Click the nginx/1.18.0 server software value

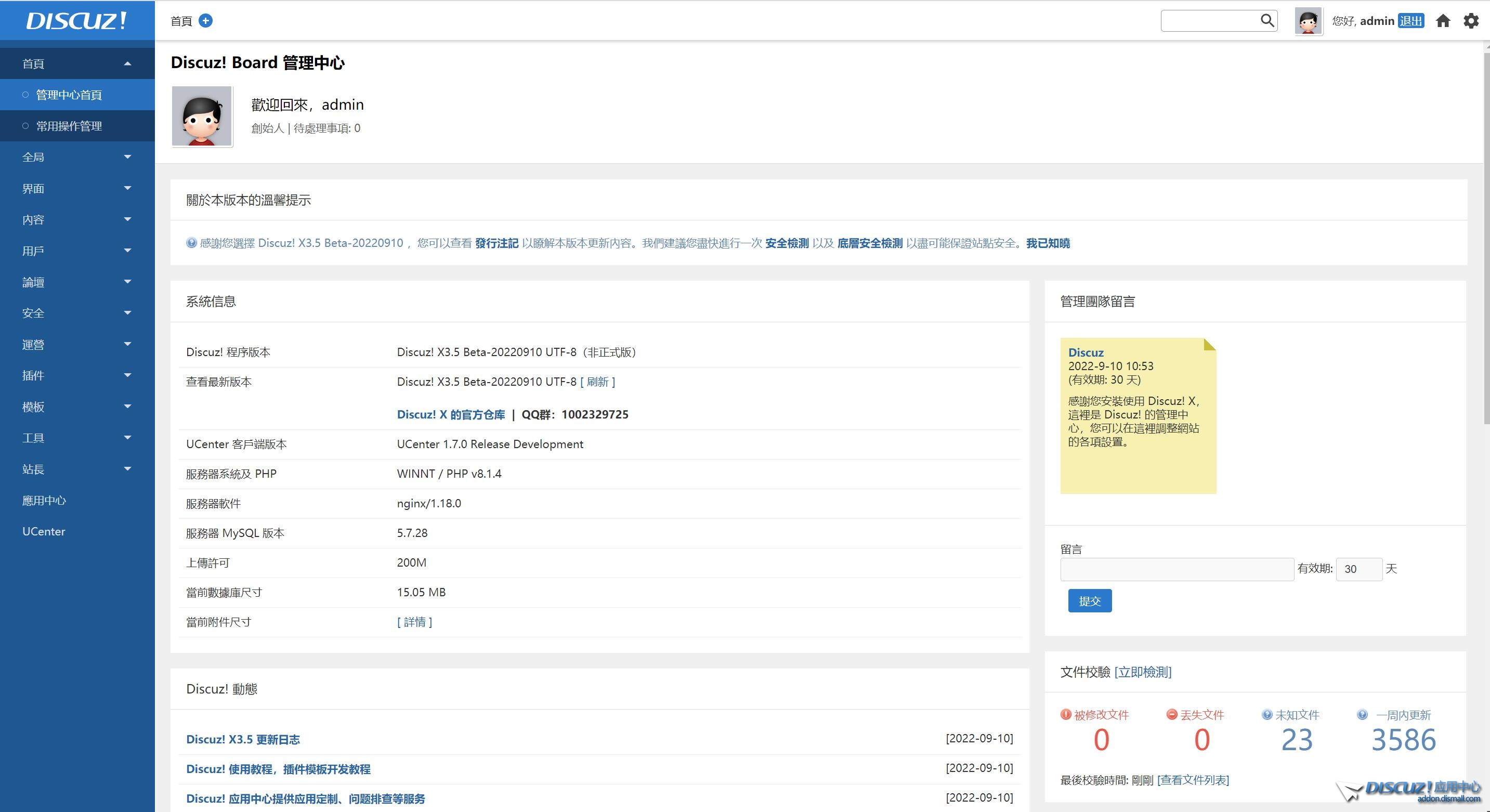tap(428, 503)
